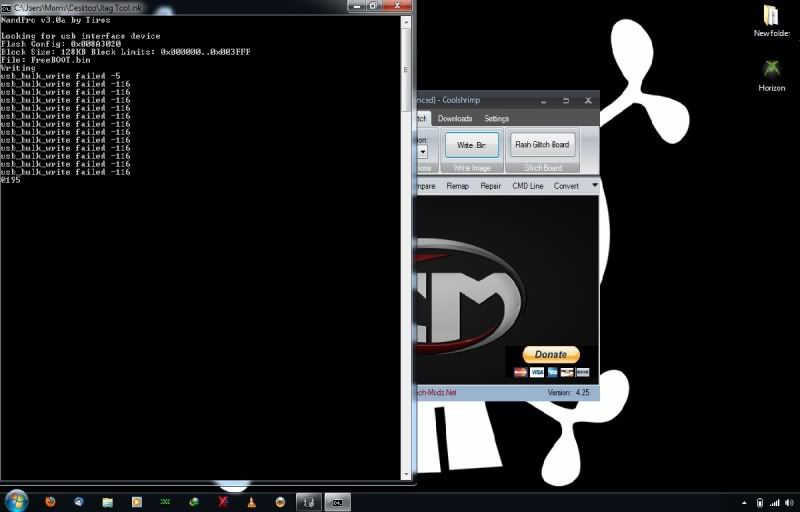Open the combo box left of Write .Bin
Image resolution: width=800 pixels, height=512 pixels.
[x=423, y=152]
